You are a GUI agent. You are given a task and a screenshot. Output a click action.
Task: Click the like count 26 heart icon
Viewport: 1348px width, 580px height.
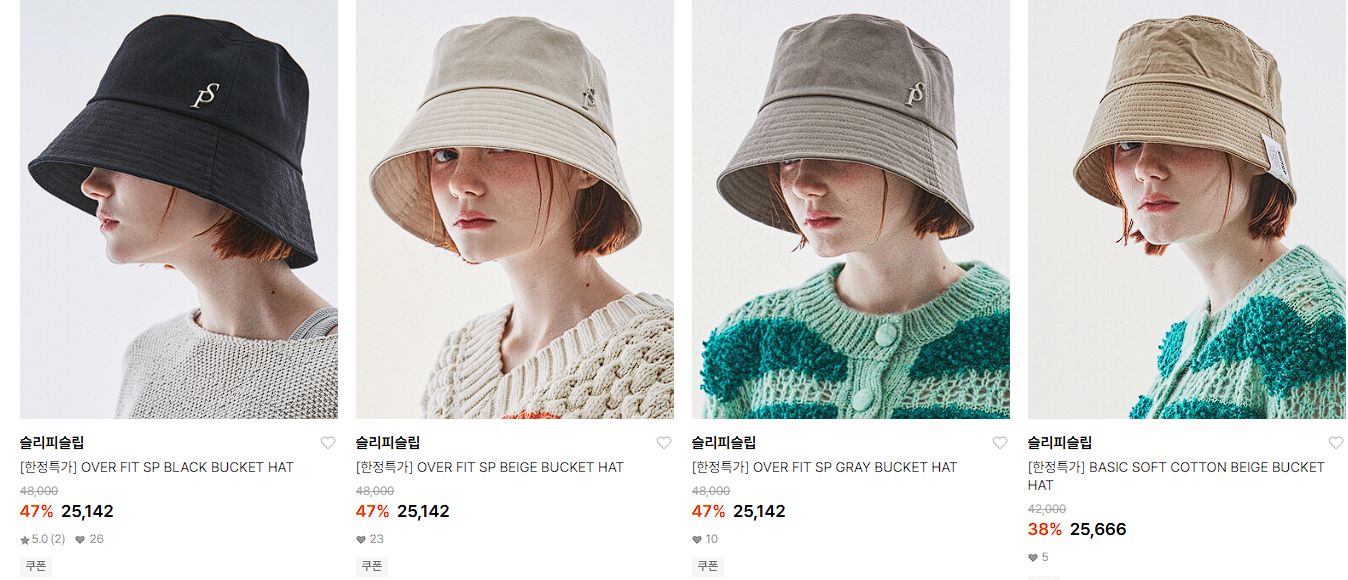point(80,540)
